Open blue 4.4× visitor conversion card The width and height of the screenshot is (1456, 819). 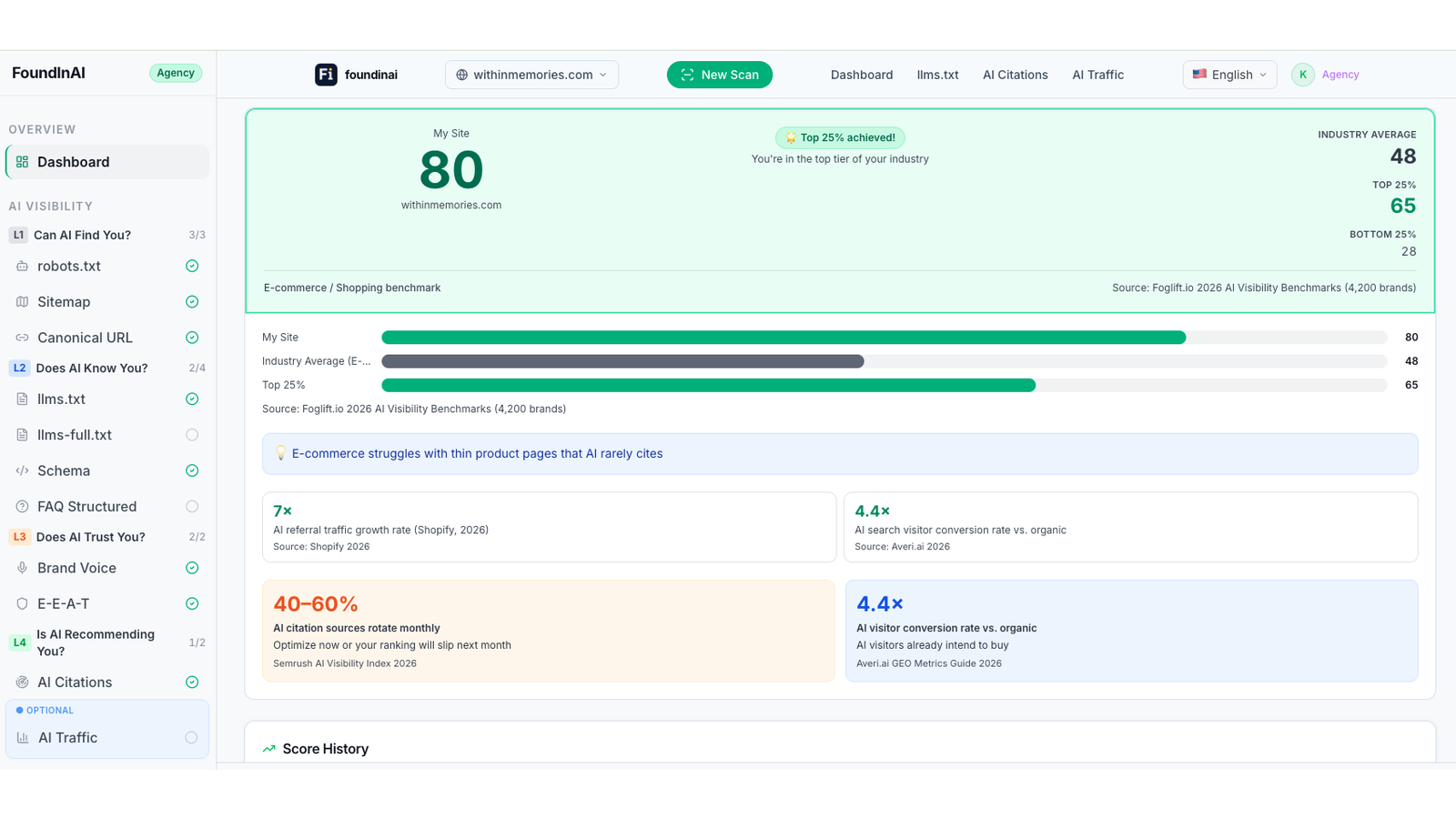1131,631
